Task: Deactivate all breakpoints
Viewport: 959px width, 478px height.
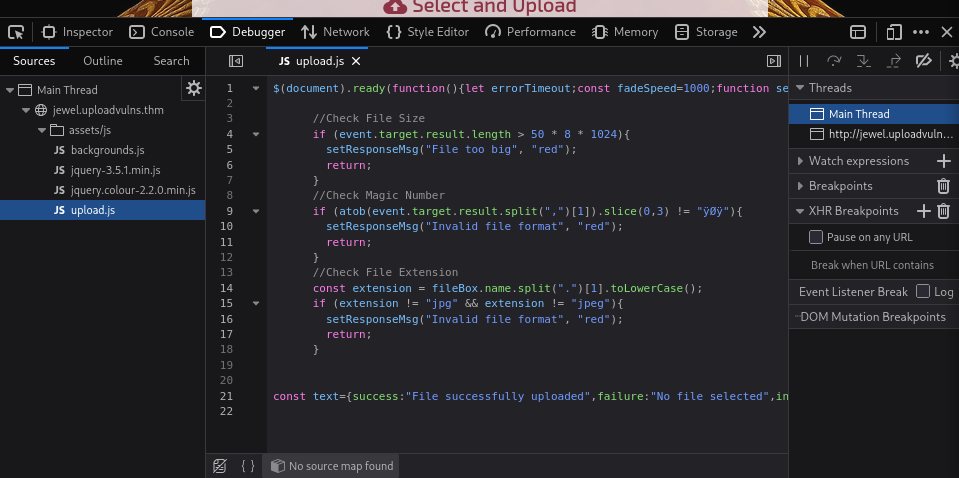Action: pos(924,61)
